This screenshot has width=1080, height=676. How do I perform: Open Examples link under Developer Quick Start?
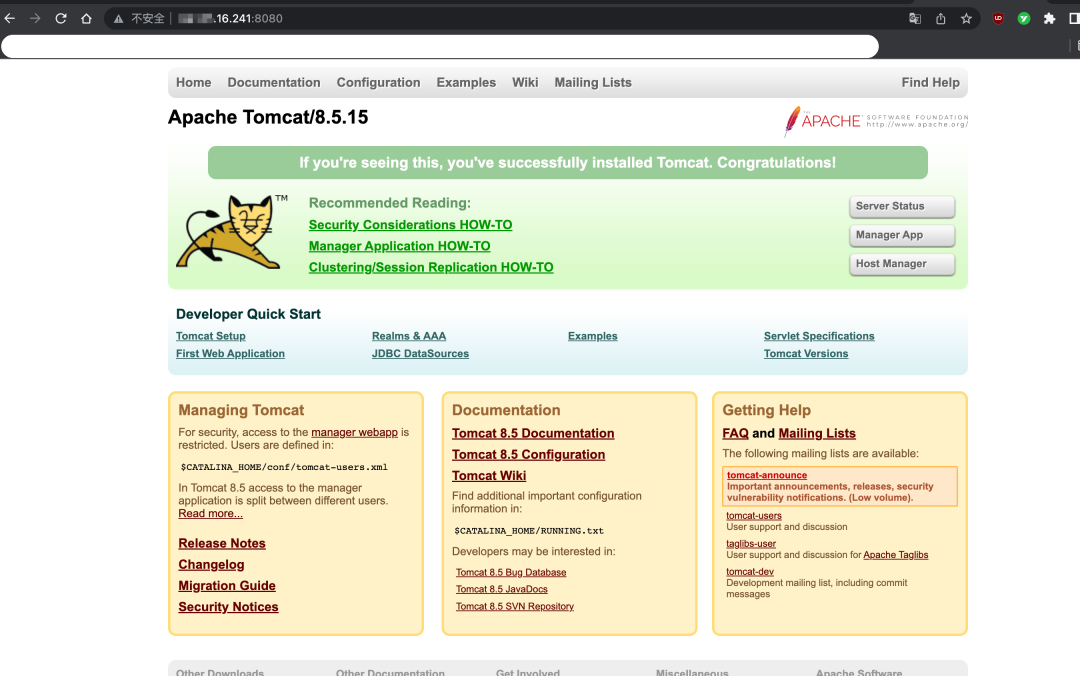tap(592, 336)
